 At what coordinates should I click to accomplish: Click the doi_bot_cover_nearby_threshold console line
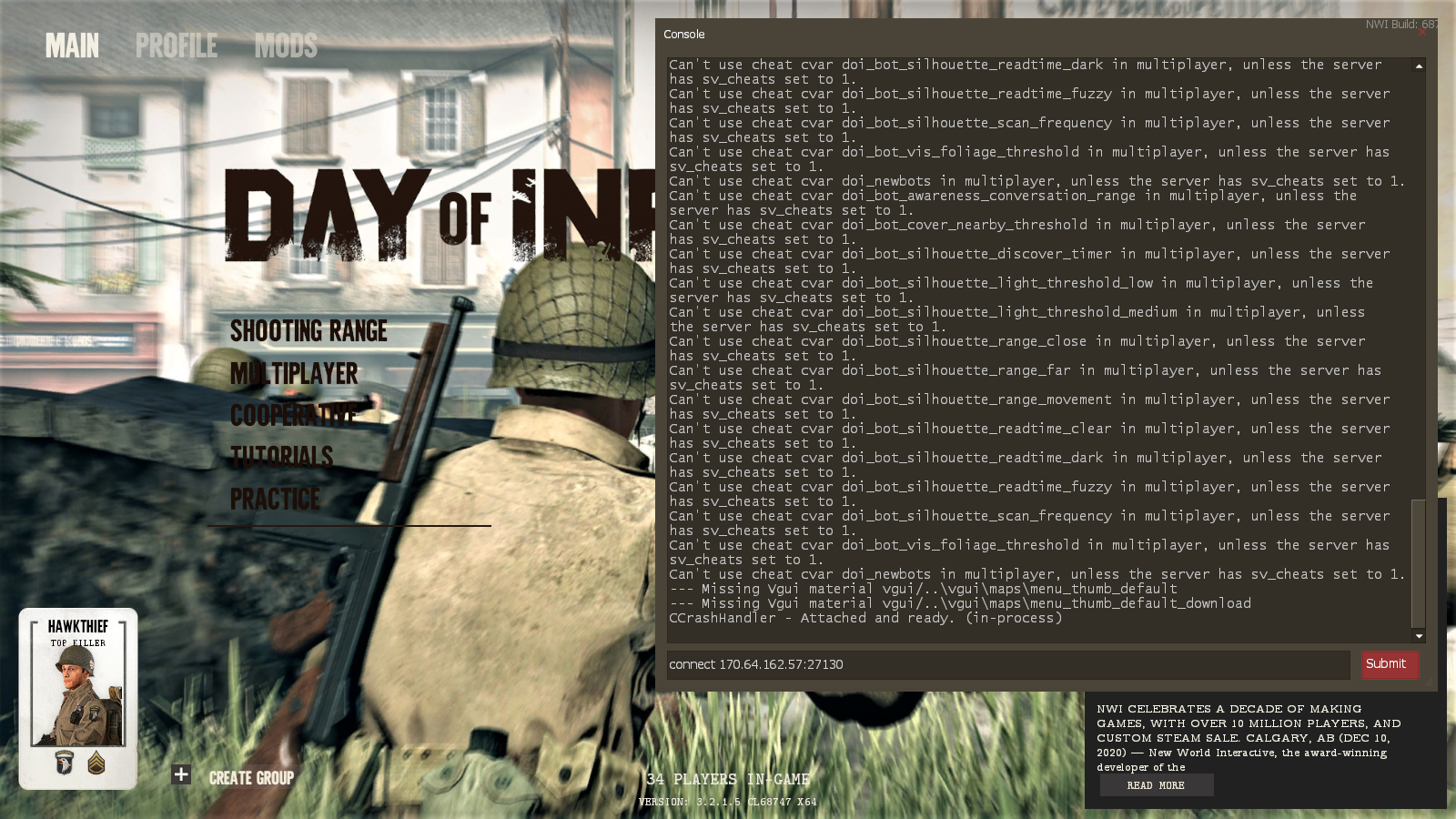coord(1017,232)
